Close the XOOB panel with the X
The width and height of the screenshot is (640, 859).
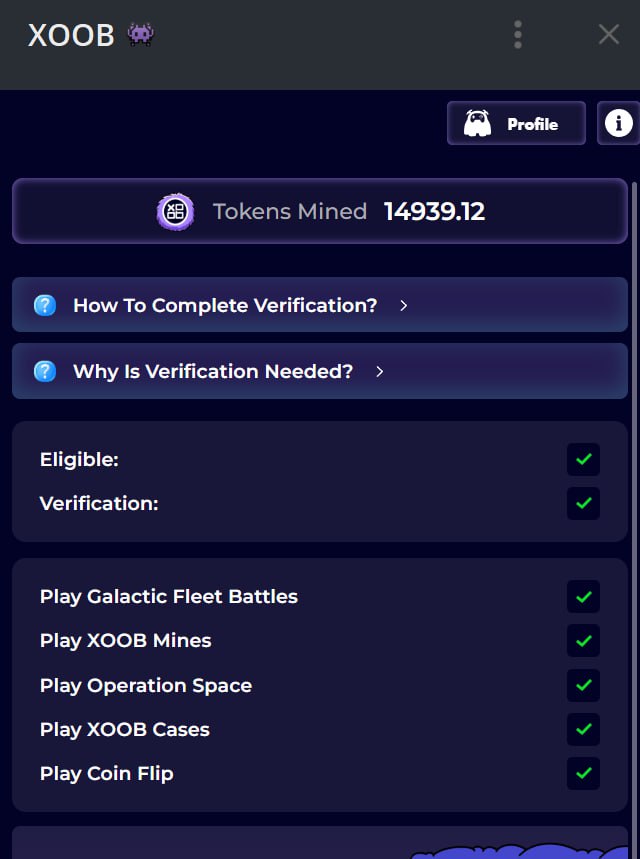coord(609,35)
